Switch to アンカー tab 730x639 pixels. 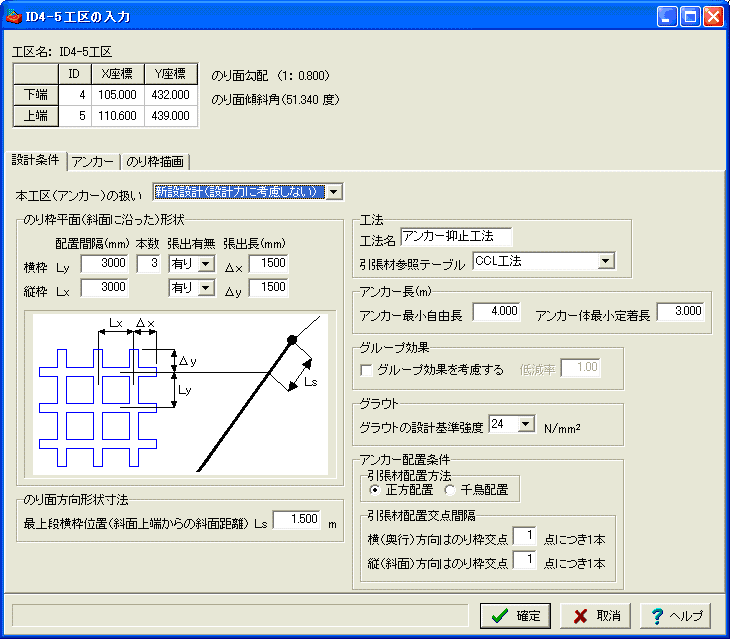(93, 162)
